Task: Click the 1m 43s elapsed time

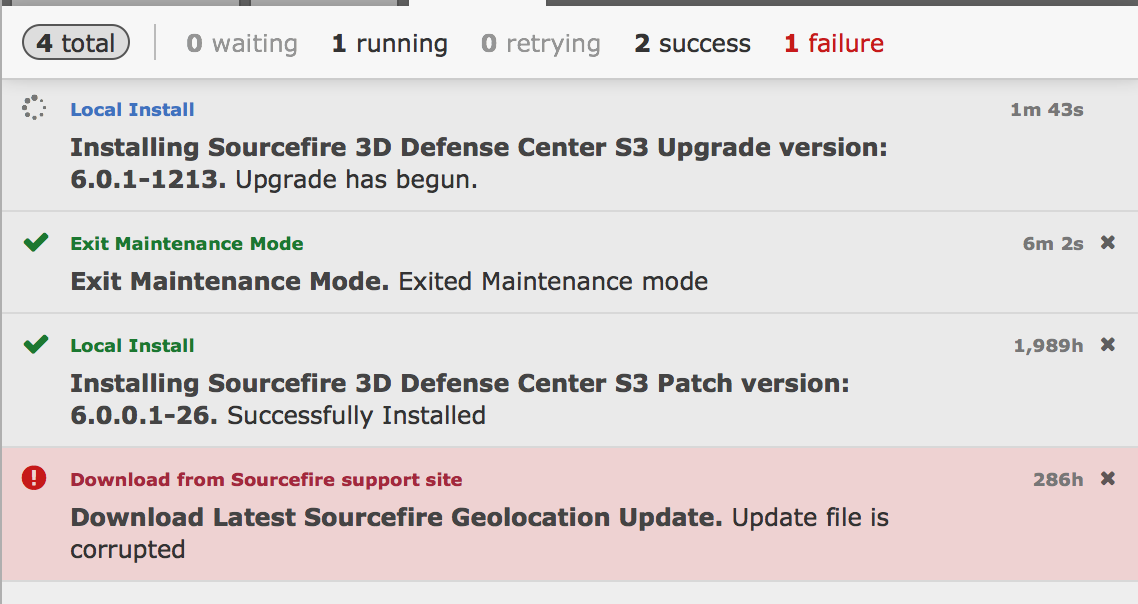Action: [x=1046, y=110]
